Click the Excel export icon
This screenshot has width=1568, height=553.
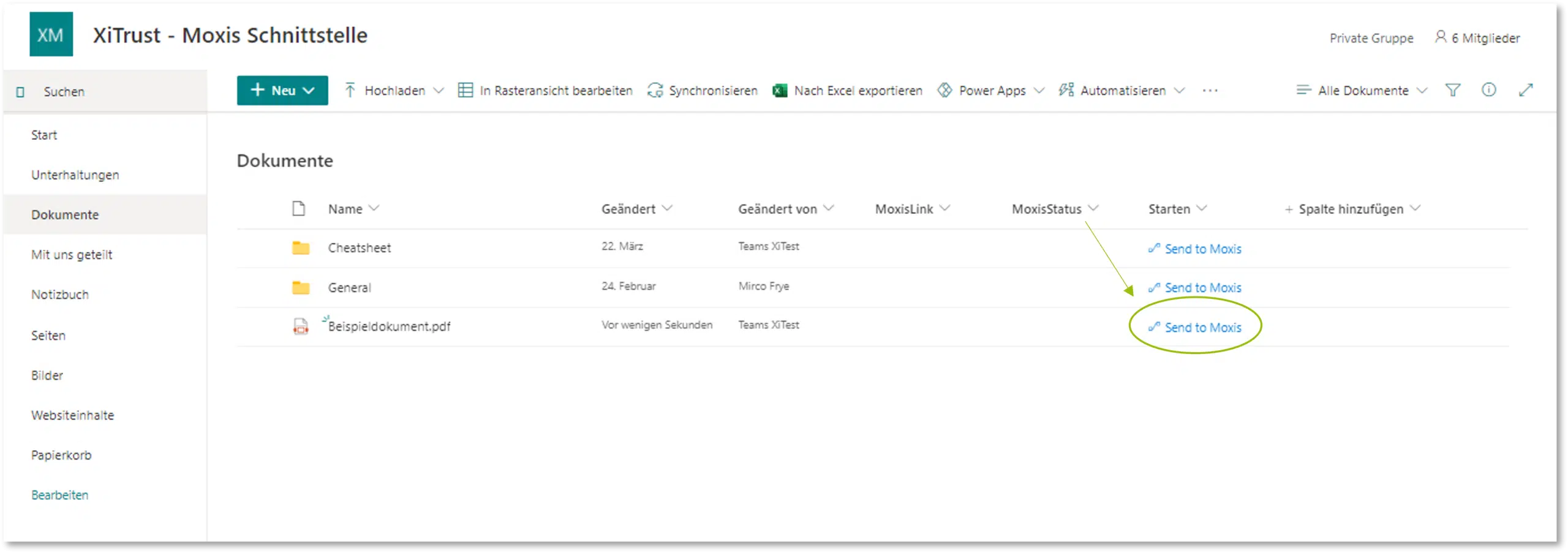coord(780,91)
